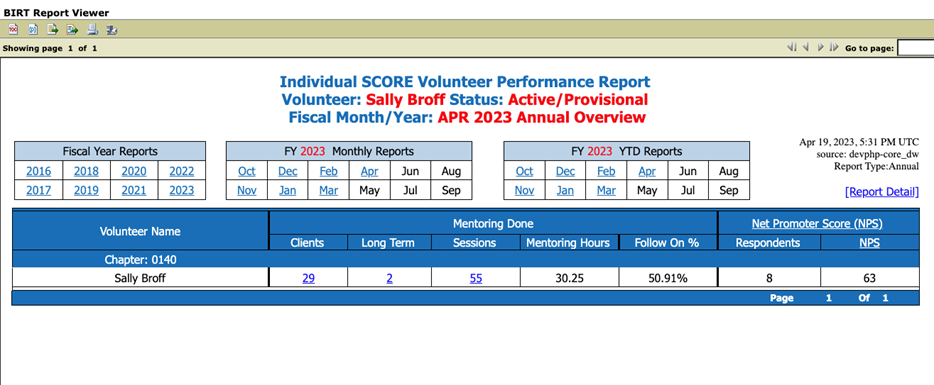Image resolution: width=934 pixels, height=385 pixels.
Task: Click the export report icon
Action: [72, 29]
